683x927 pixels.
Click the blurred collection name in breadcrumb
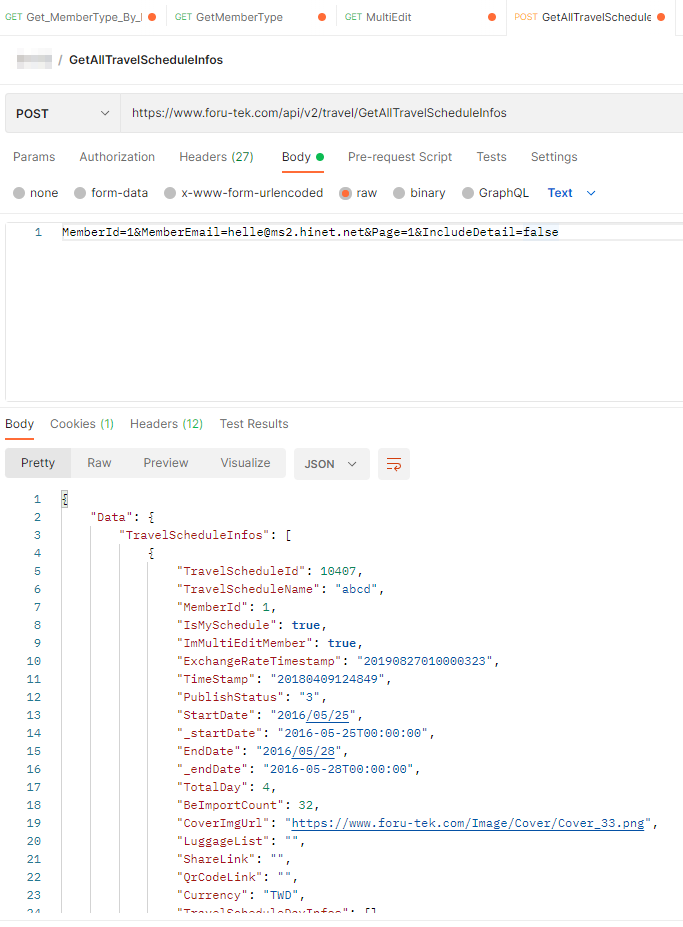(x=34, y=60)
